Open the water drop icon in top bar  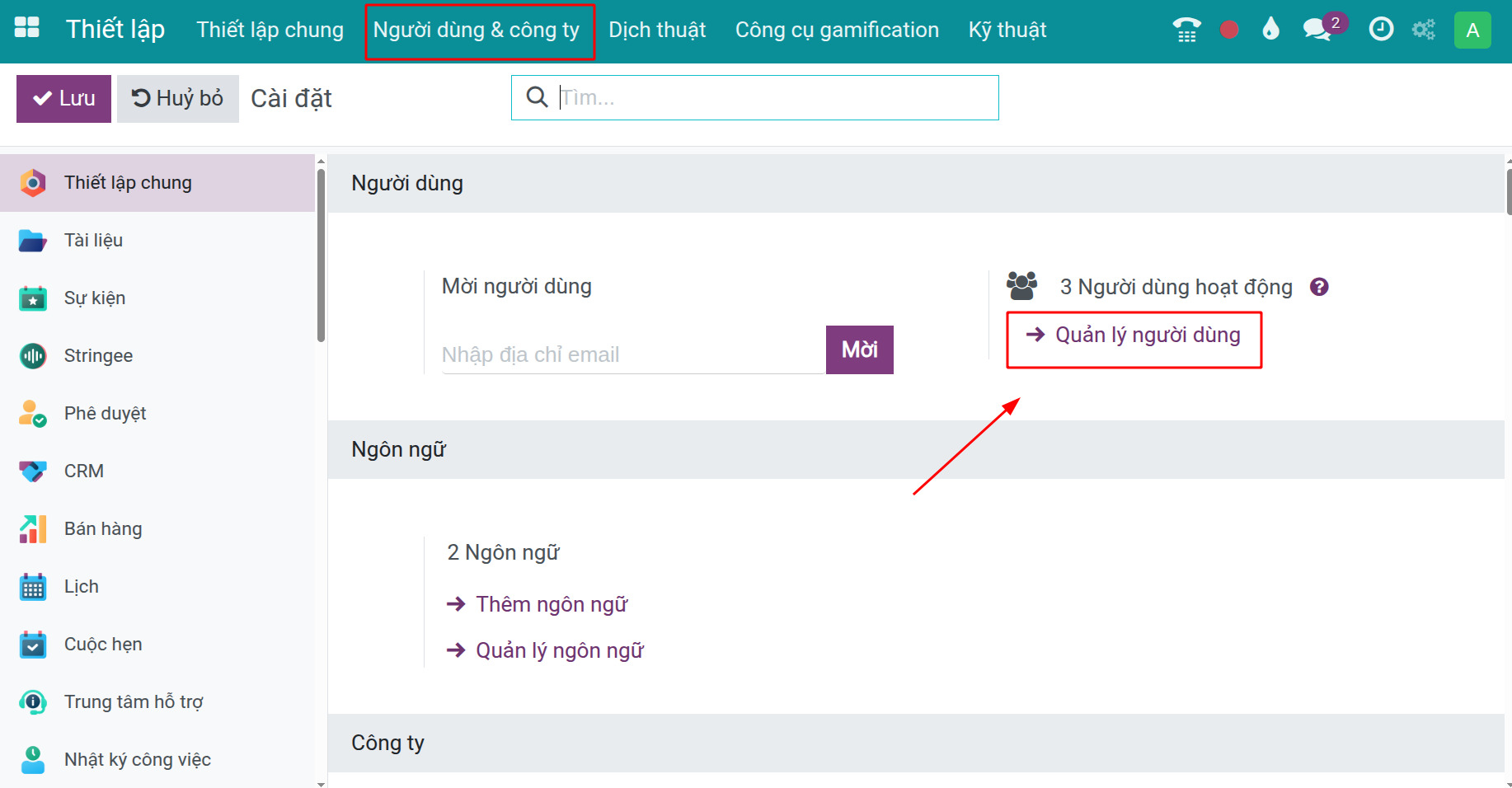pyautogui.click(x=1270, y=27)
